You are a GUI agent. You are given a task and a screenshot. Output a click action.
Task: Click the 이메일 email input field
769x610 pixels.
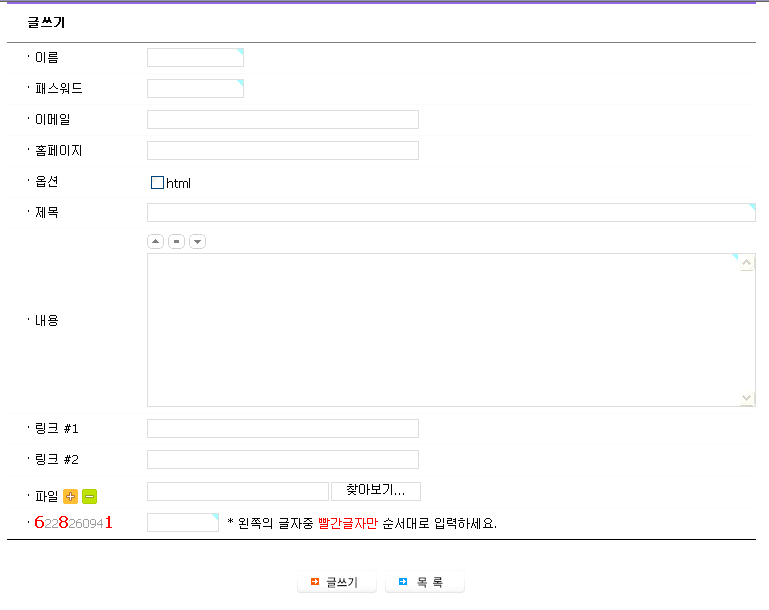coord(283,120)
